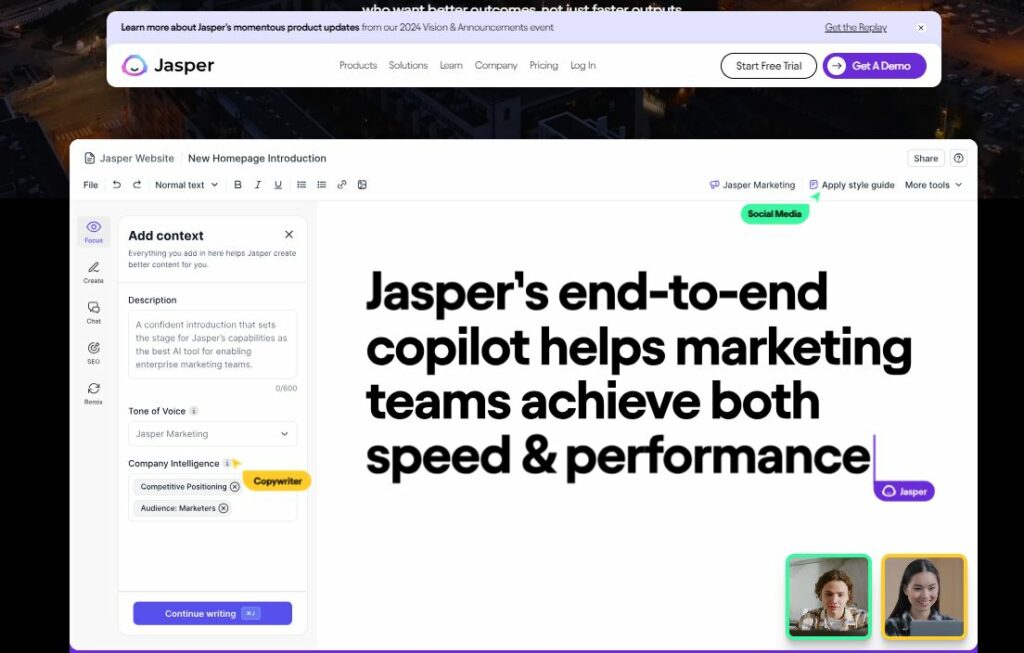The width and height of the screenshot is (1024, 653).
Task: Expand the More tools dropdown
Action: point(933,185)
